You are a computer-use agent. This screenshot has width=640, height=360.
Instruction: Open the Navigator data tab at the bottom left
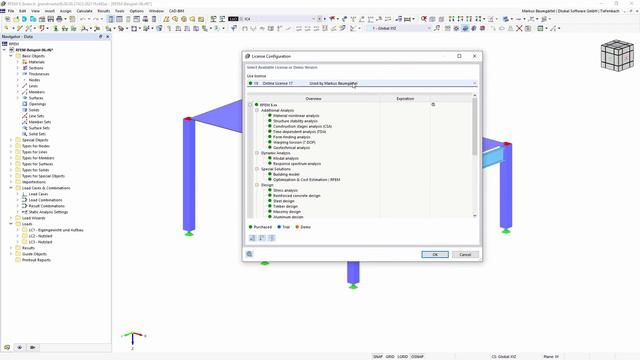click(x=7, y=347)
